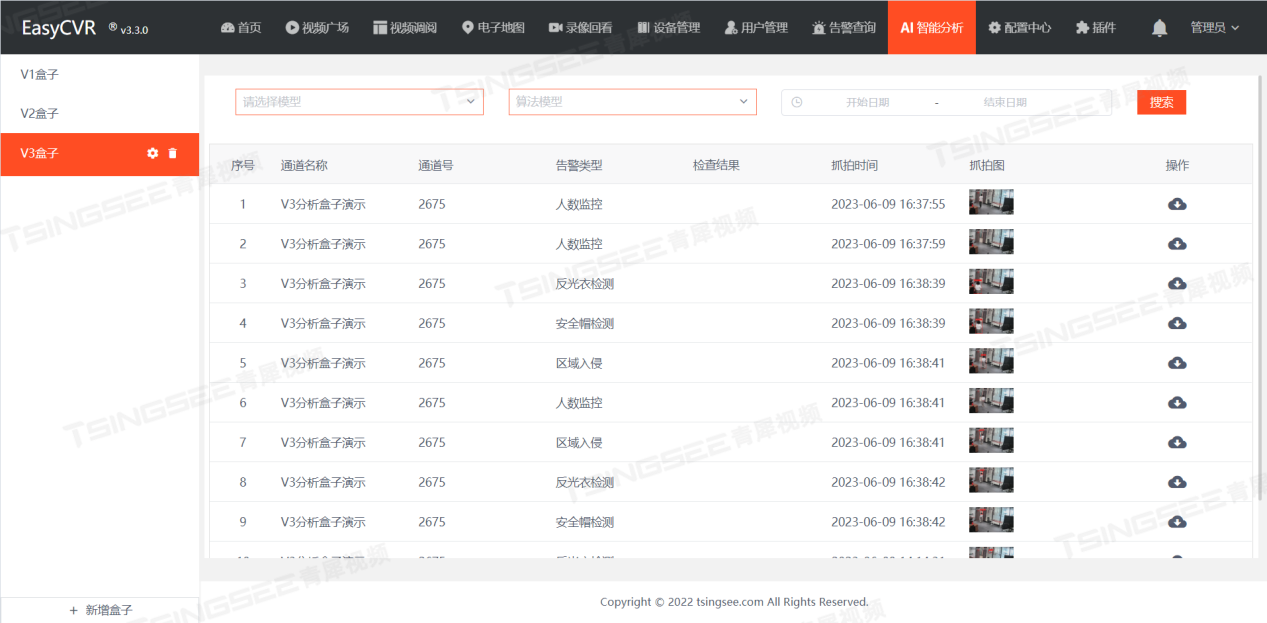Image resolution: width=1267 pixels, height=623 pixels.
Task: Open the 算法模型 dropdown
Action: [632, 102]
